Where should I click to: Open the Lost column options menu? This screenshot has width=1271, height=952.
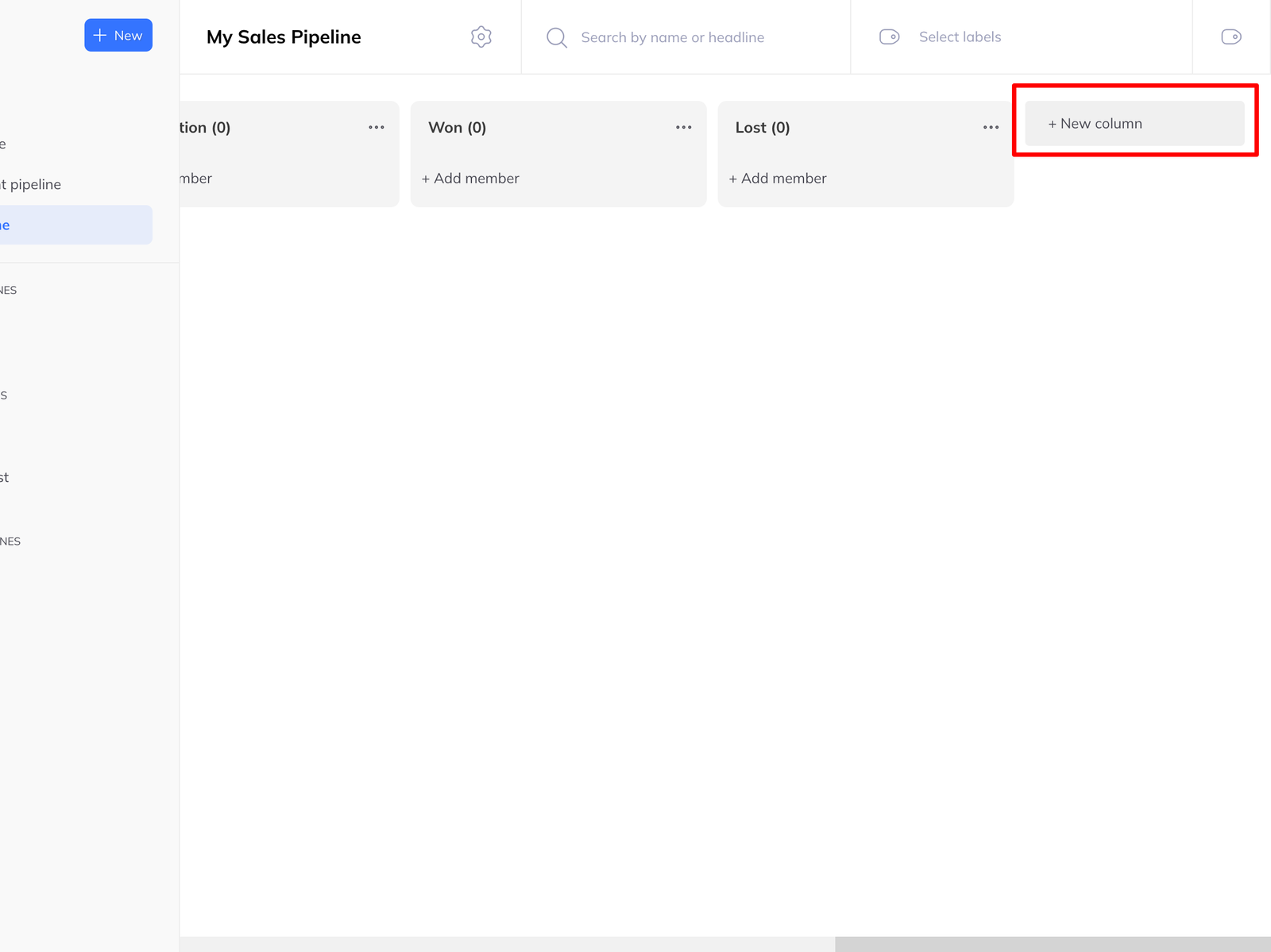click(991, 127)
